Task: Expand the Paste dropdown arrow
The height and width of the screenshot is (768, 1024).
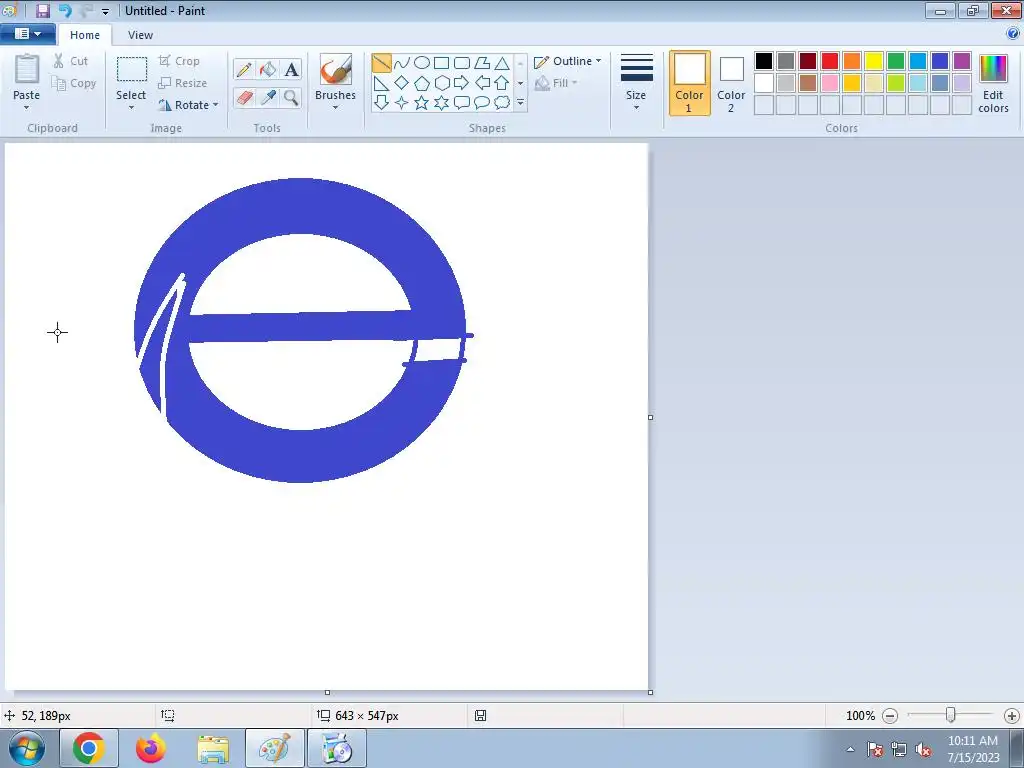Action: pyautogui.click(x=26, y=108)
